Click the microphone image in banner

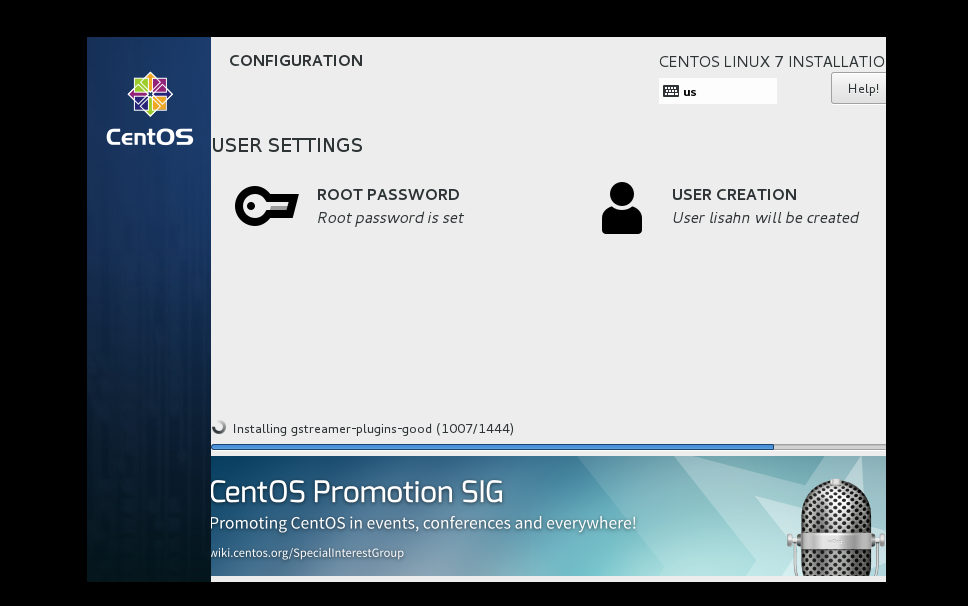click(835, 528)
